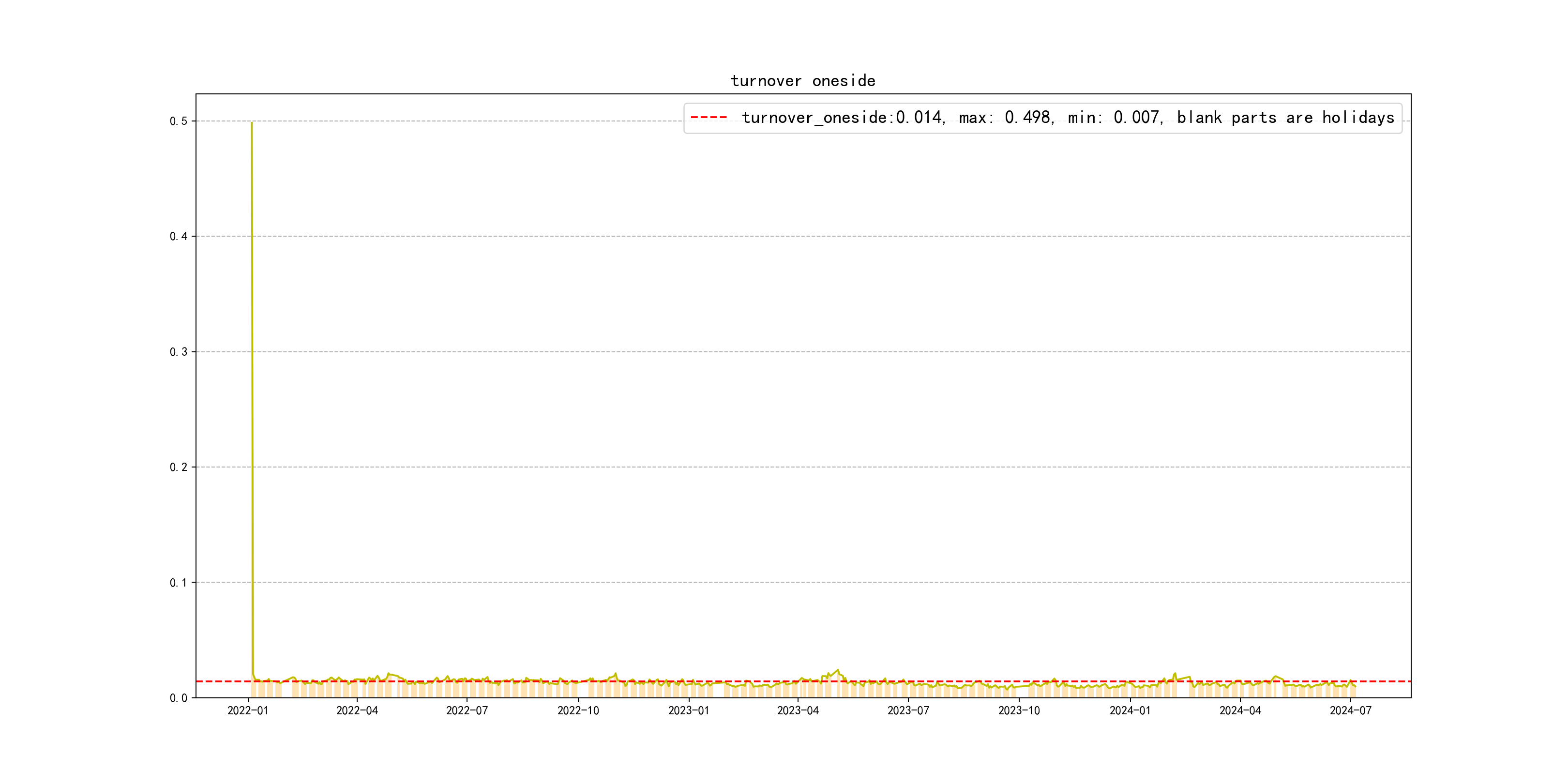Click the y-axis label 0.4
The image size is (1568, 784).
179,236
